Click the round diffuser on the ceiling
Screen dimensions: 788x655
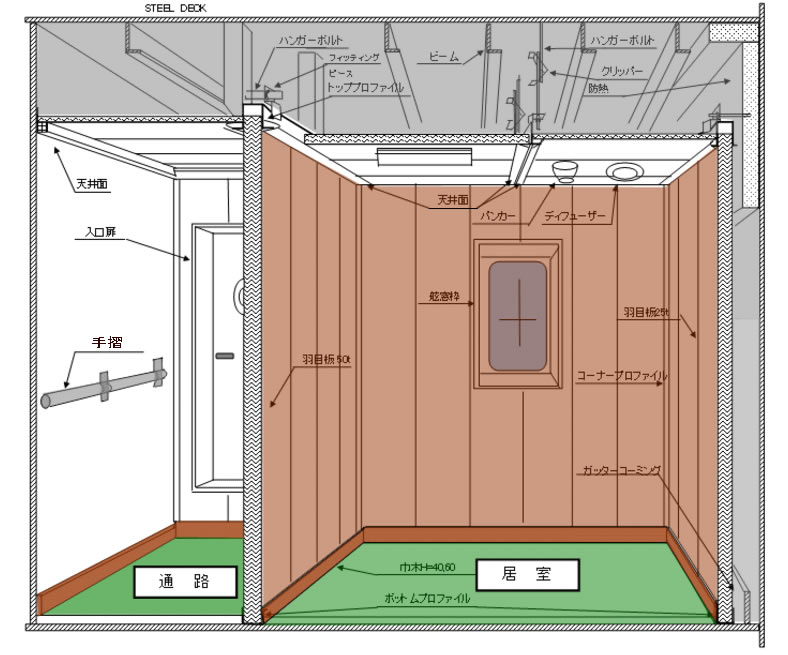pyautogui.click(x=624, y=173)
